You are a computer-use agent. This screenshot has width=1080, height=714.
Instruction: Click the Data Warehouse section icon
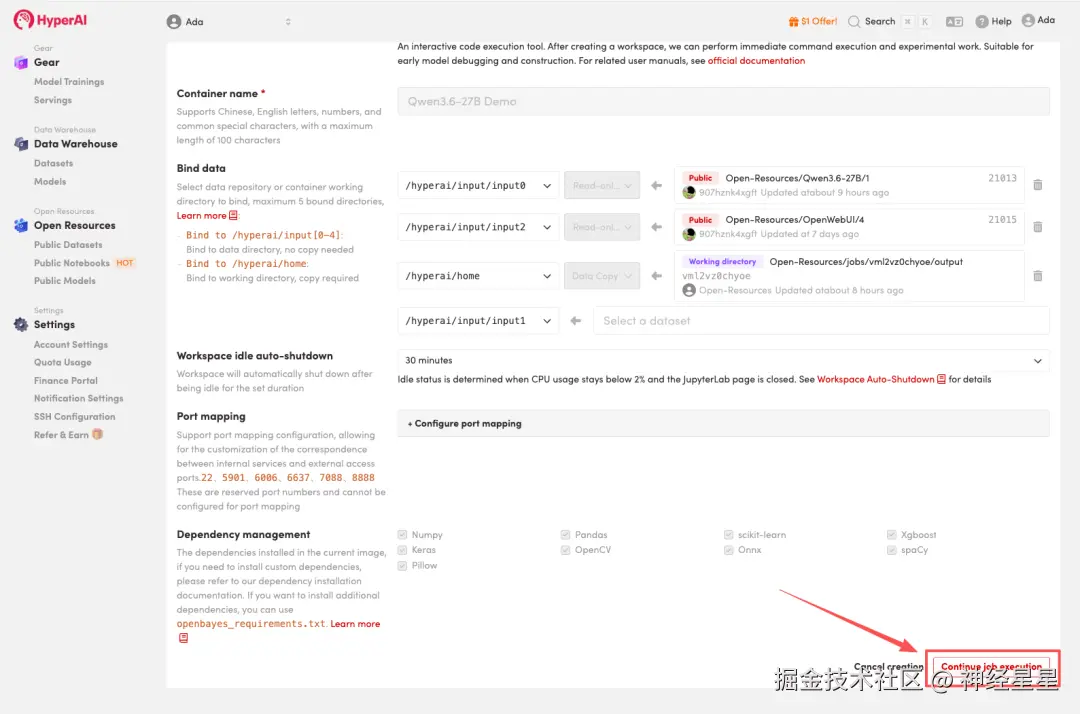coord(21,144)
